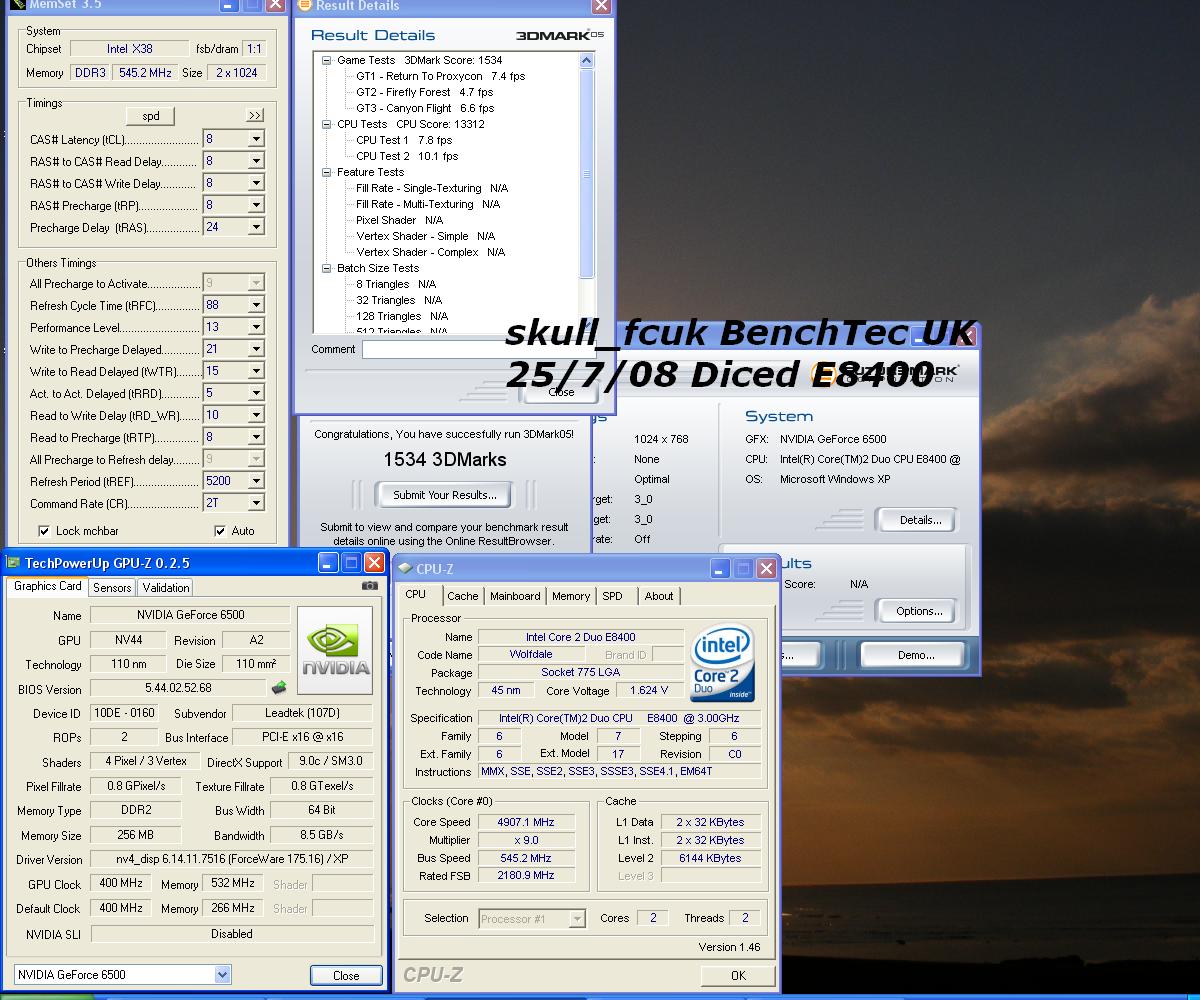
Task: Open the Memory tab in CPU-Z
Action: pyautogui.click(x=571, y=596)
